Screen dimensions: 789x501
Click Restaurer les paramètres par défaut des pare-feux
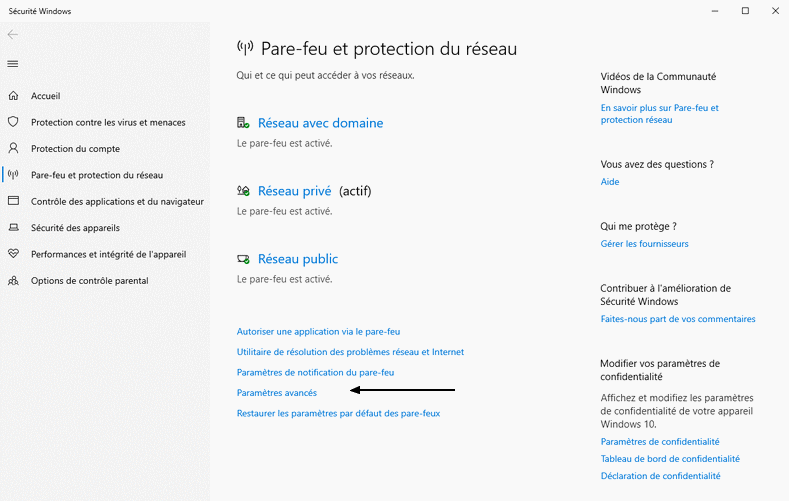tap(338, 413)
